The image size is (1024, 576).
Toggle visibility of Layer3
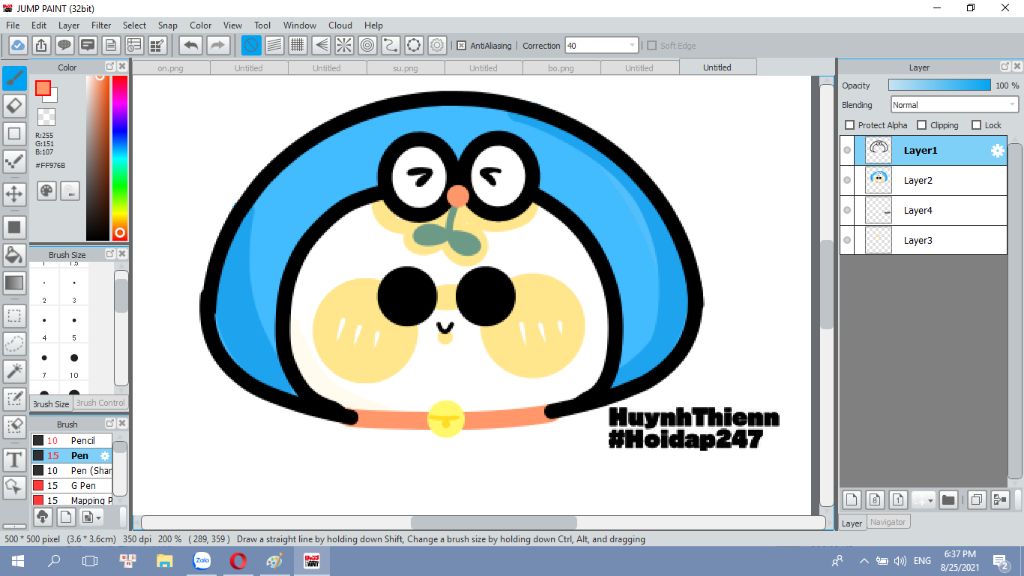(x=847, y=240)
